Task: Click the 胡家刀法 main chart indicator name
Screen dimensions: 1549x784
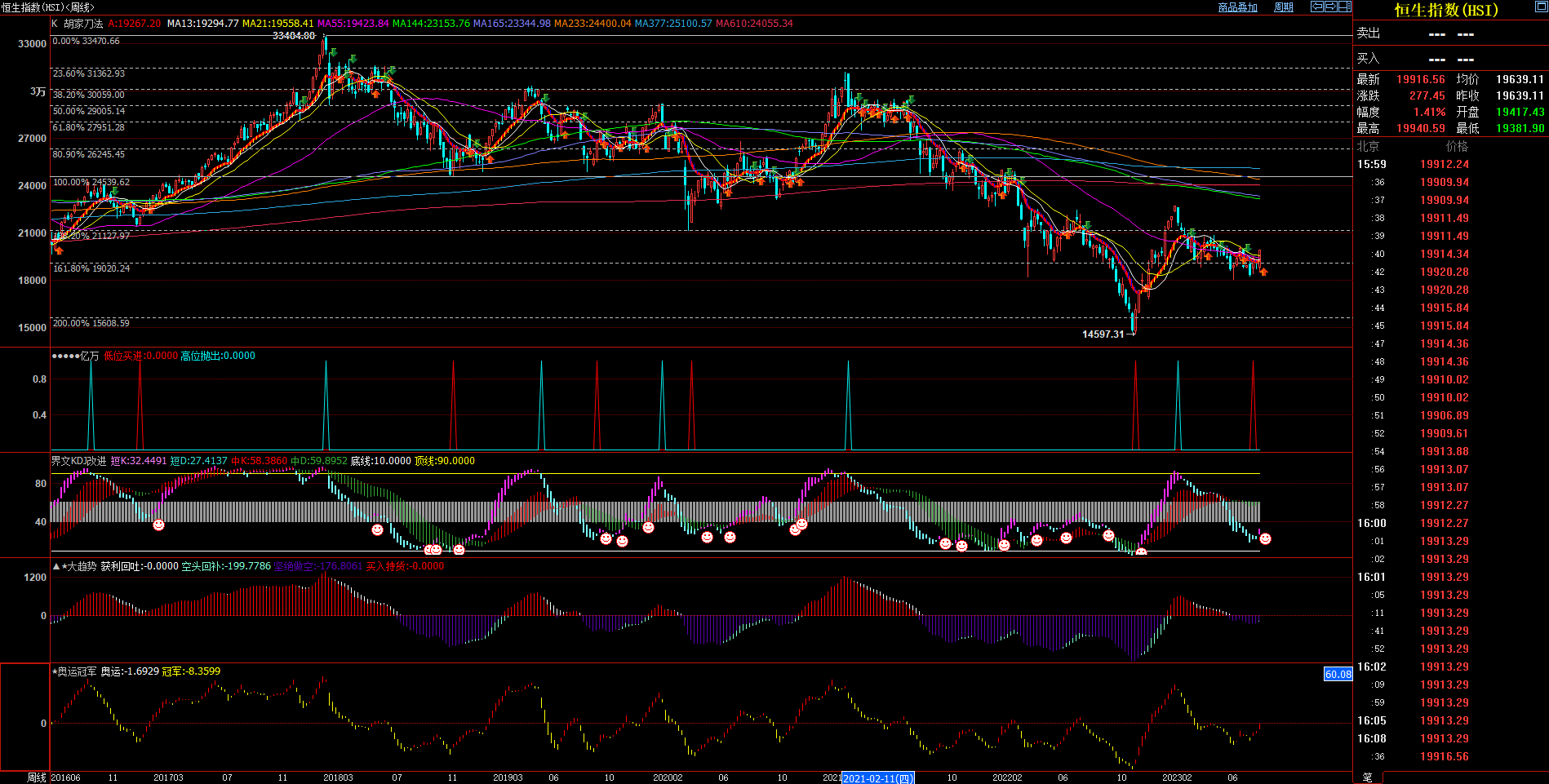Action: 83,24
